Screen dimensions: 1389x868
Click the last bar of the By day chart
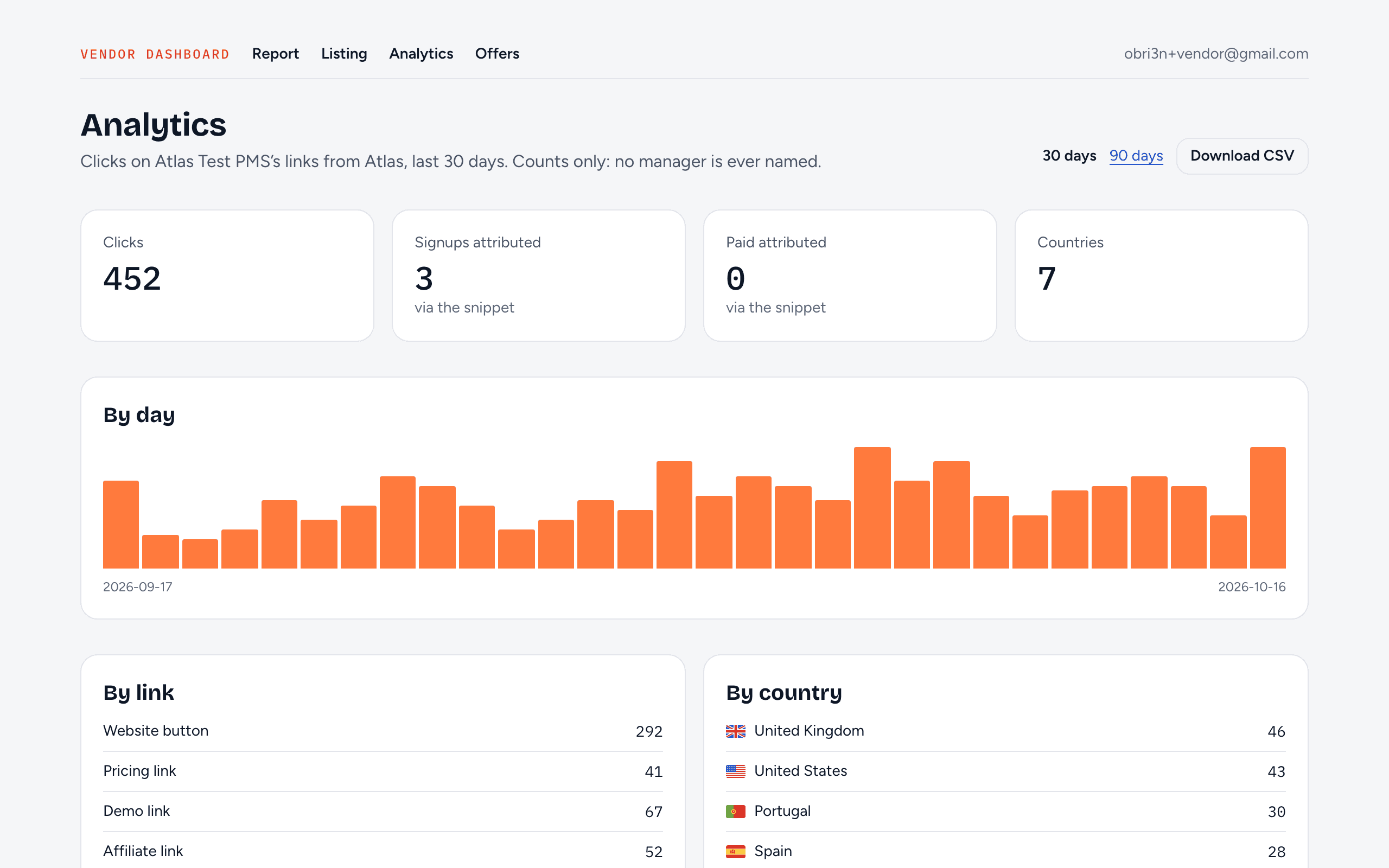pos(1268,507)
